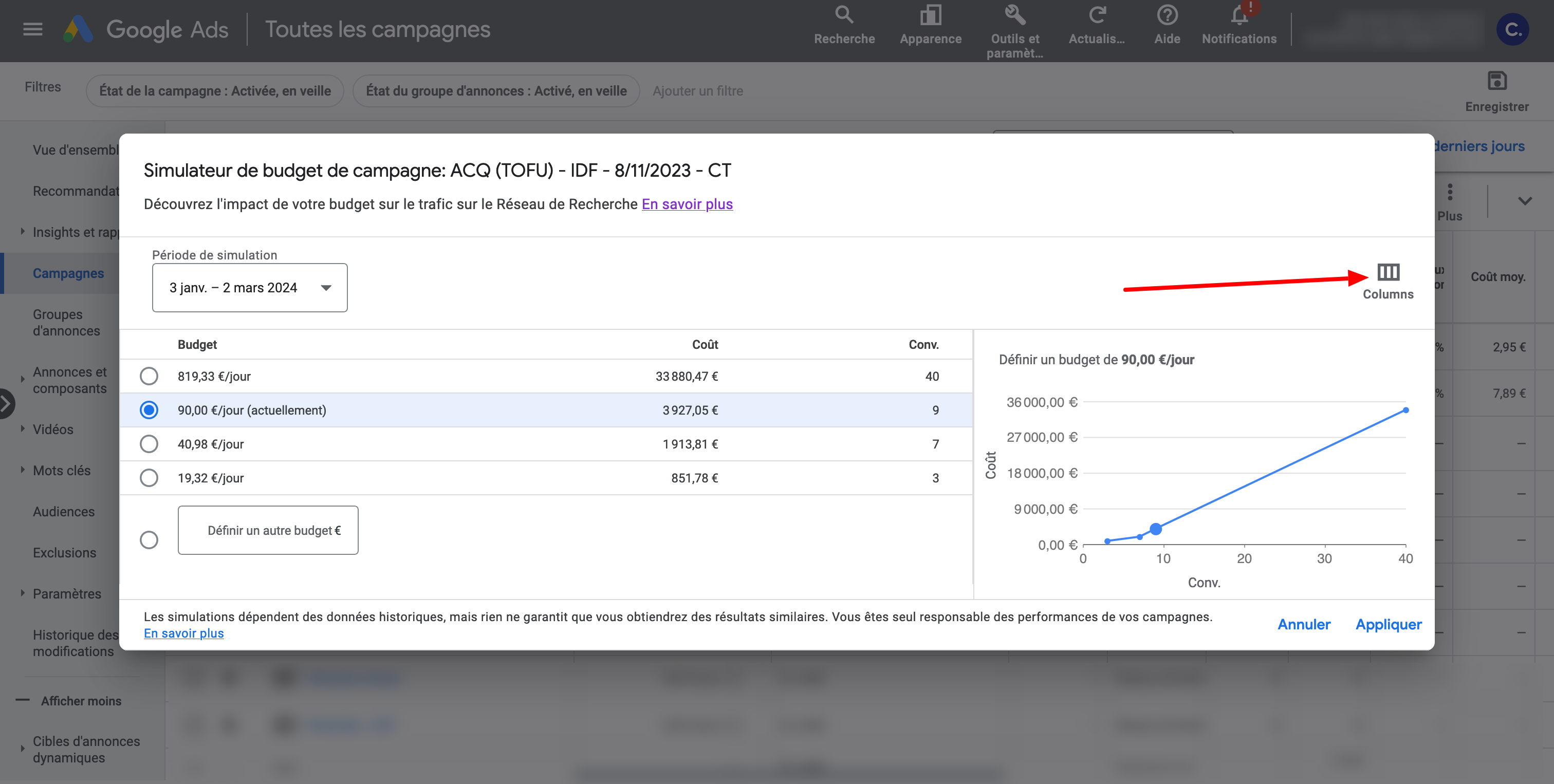
Task: Open Recommandations in sidebar
Action: tap(76, 191)
